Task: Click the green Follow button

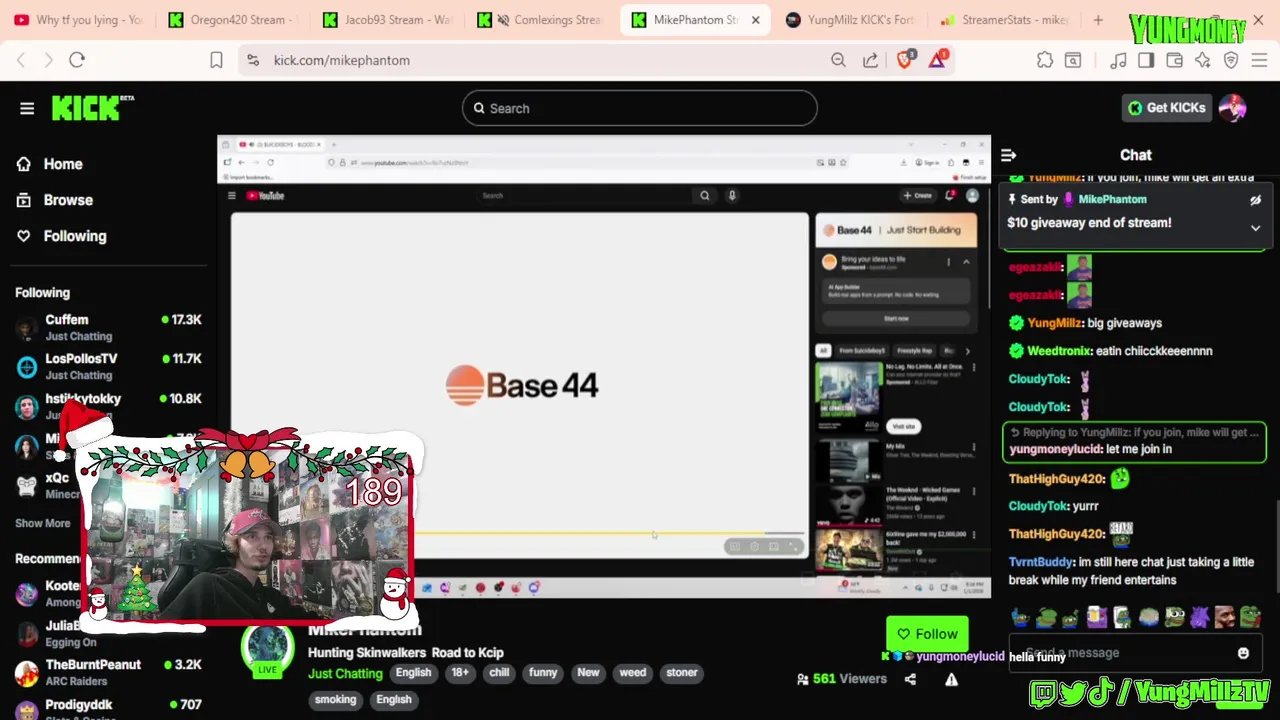Action: (927, 634)
